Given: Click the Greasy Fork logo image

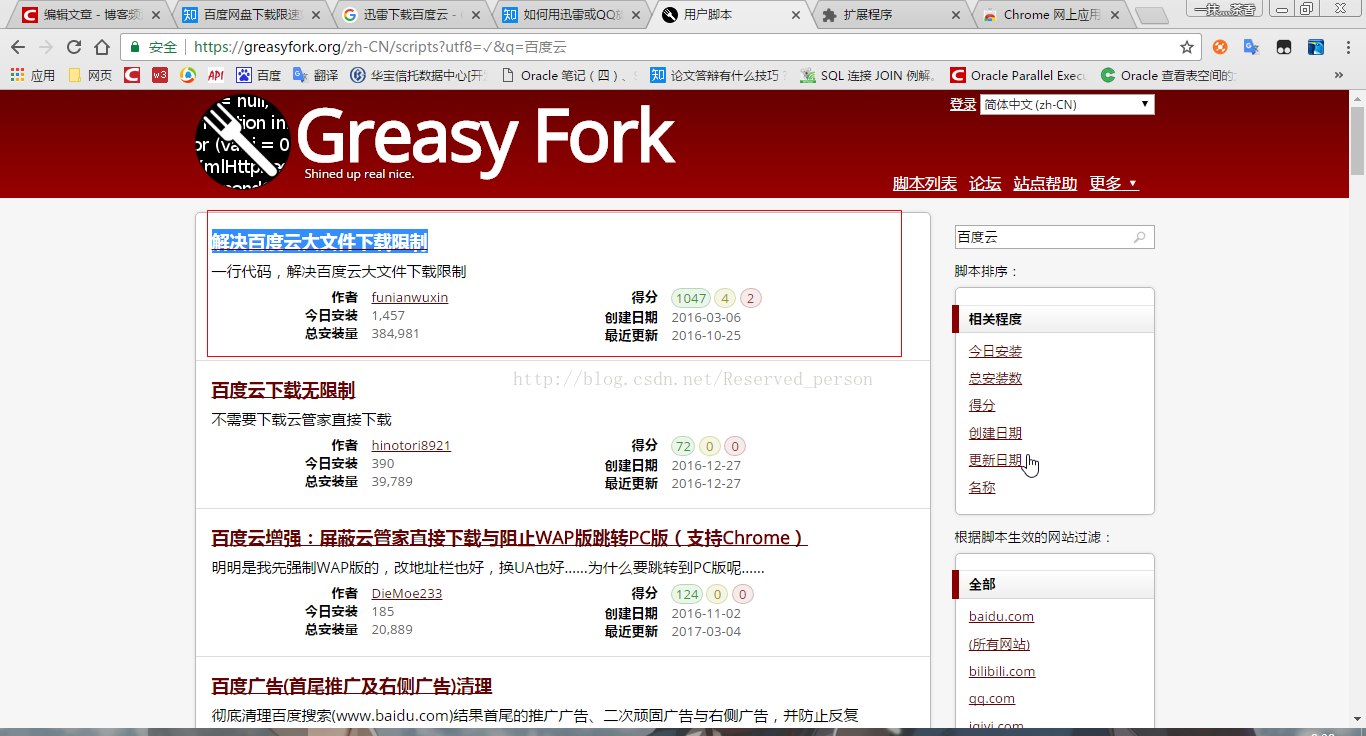Looking at the screenshot, I should (x=243, y=142).
